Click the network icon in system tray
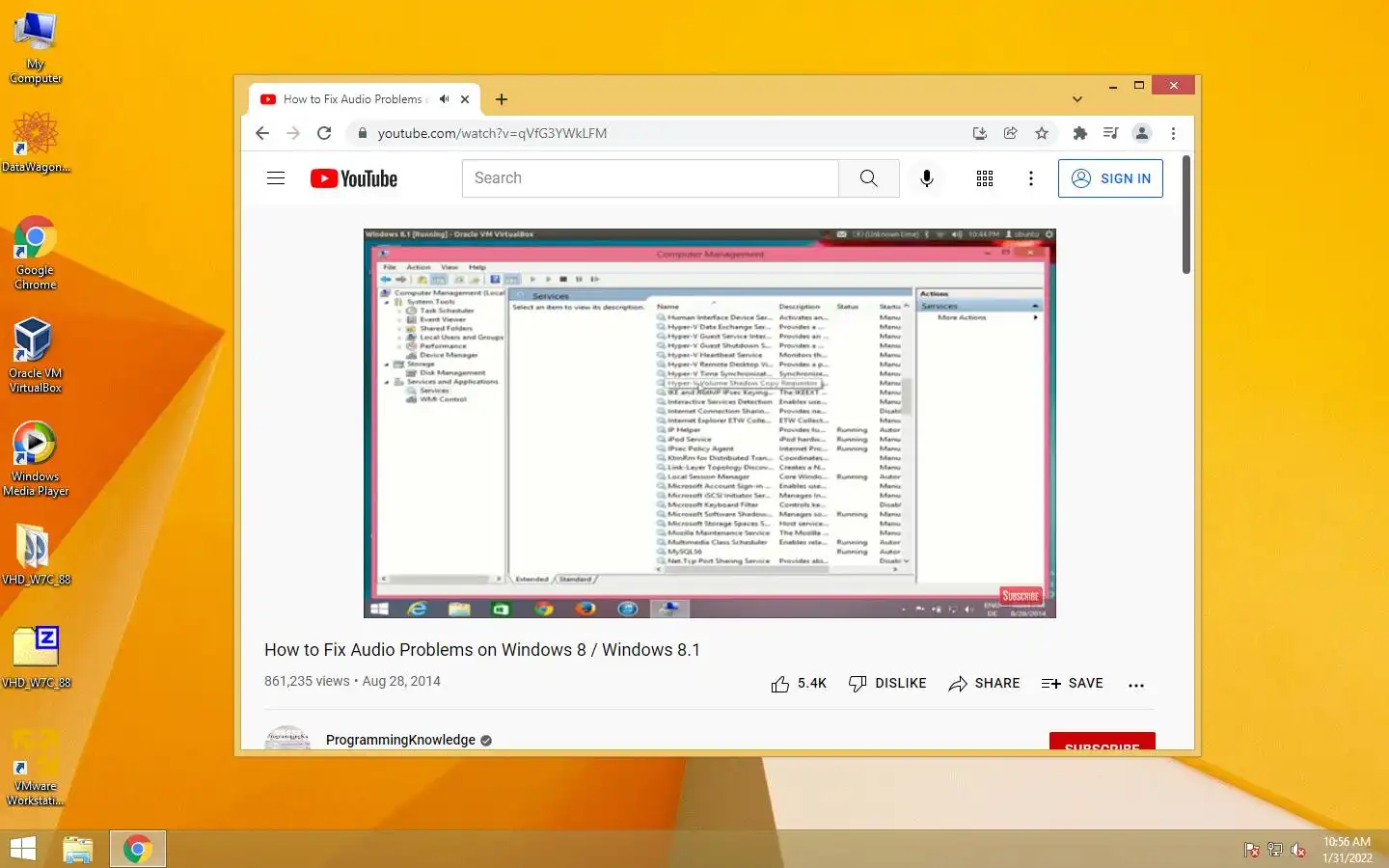 pos(1275,850)
